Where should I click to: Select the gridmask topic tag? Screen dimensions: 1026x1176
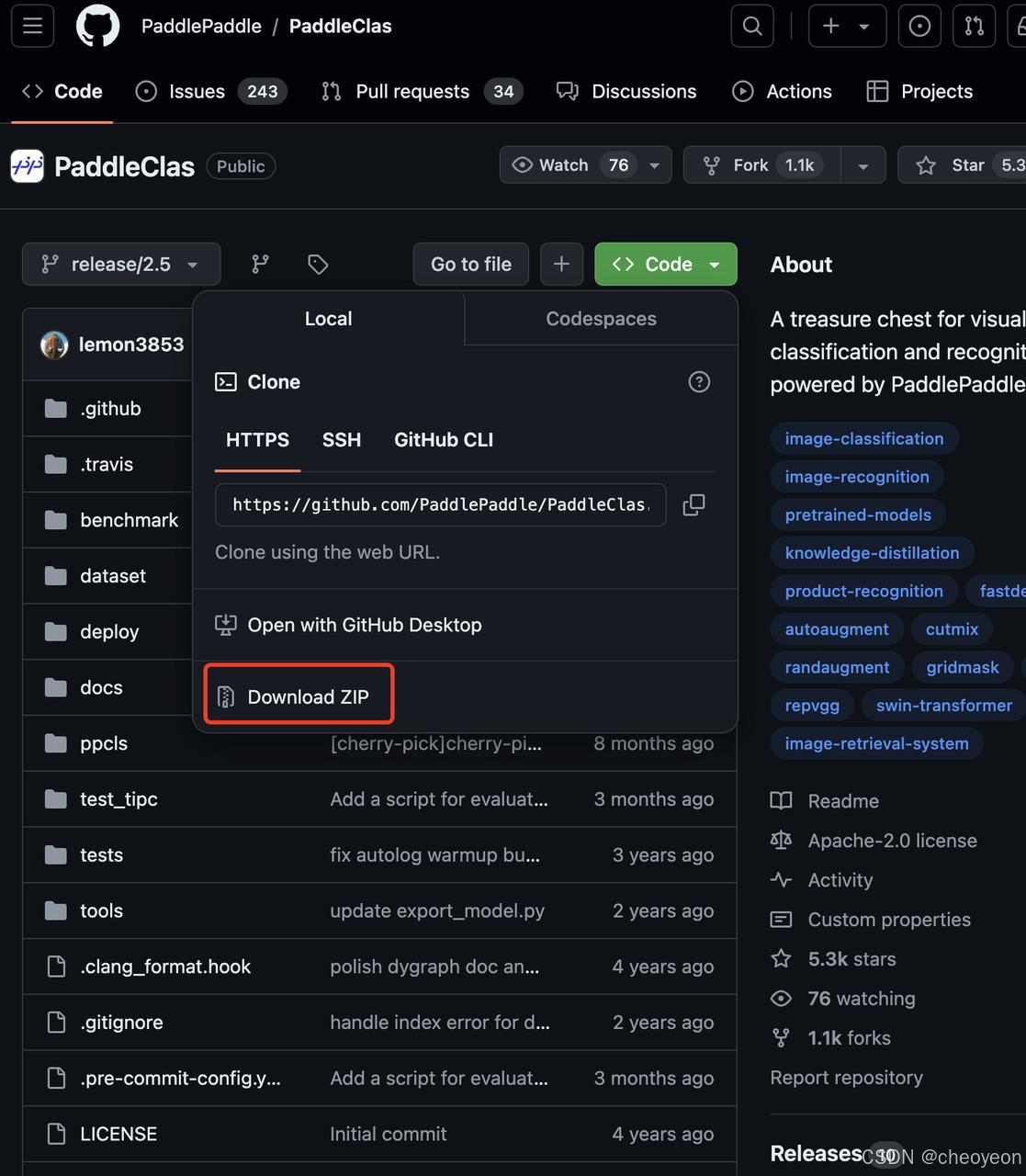tap(963, 667)
